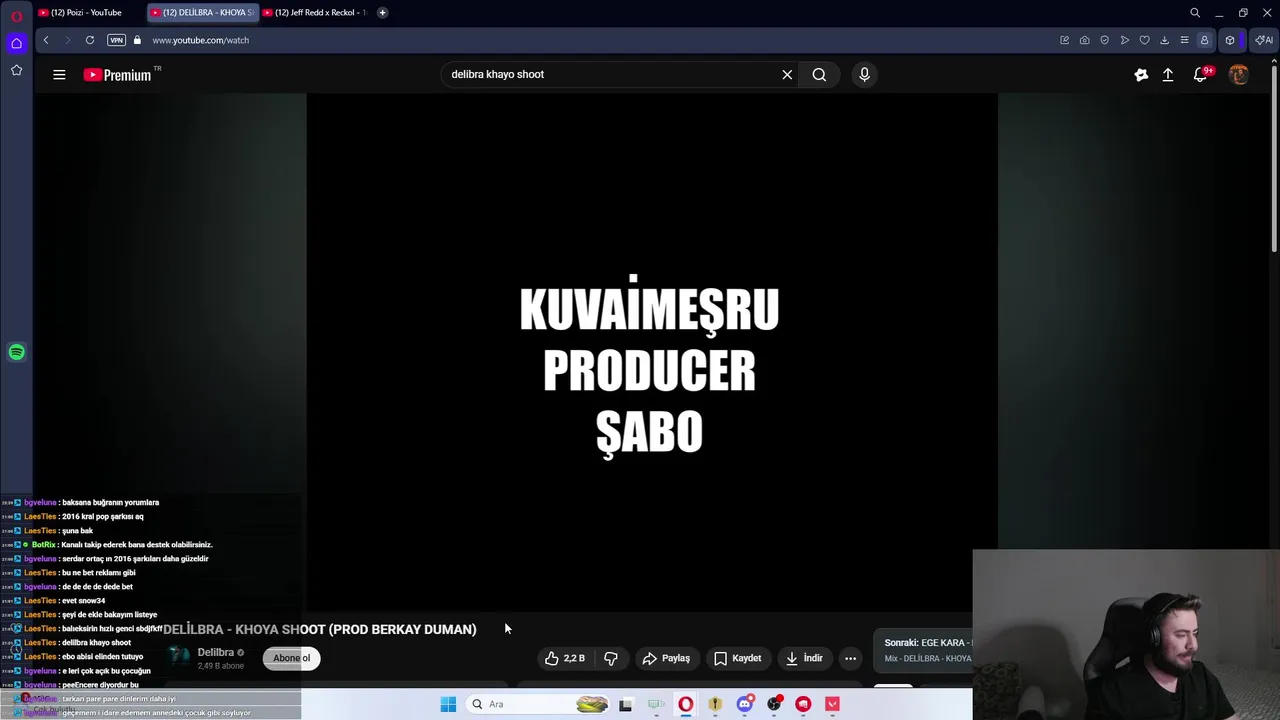This screenshot has width=1280, height=720.
Task: Open the Opera main menu logo
Action: coord(16,15)
